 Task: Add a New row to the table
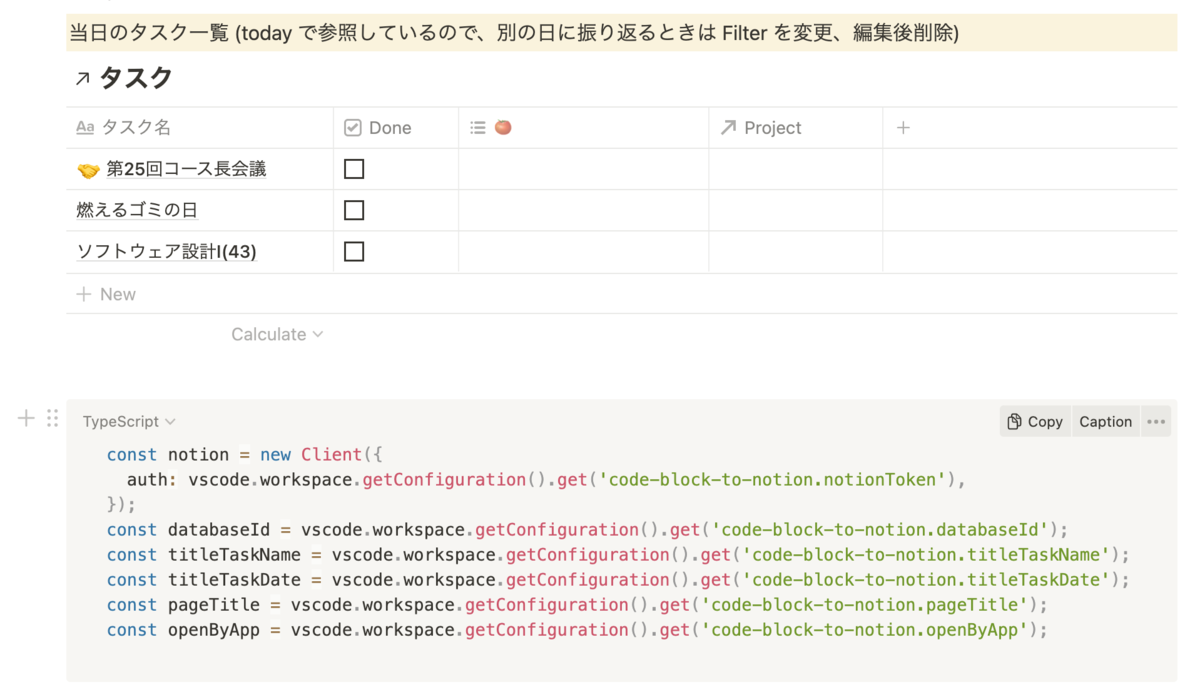click(106, 294)
